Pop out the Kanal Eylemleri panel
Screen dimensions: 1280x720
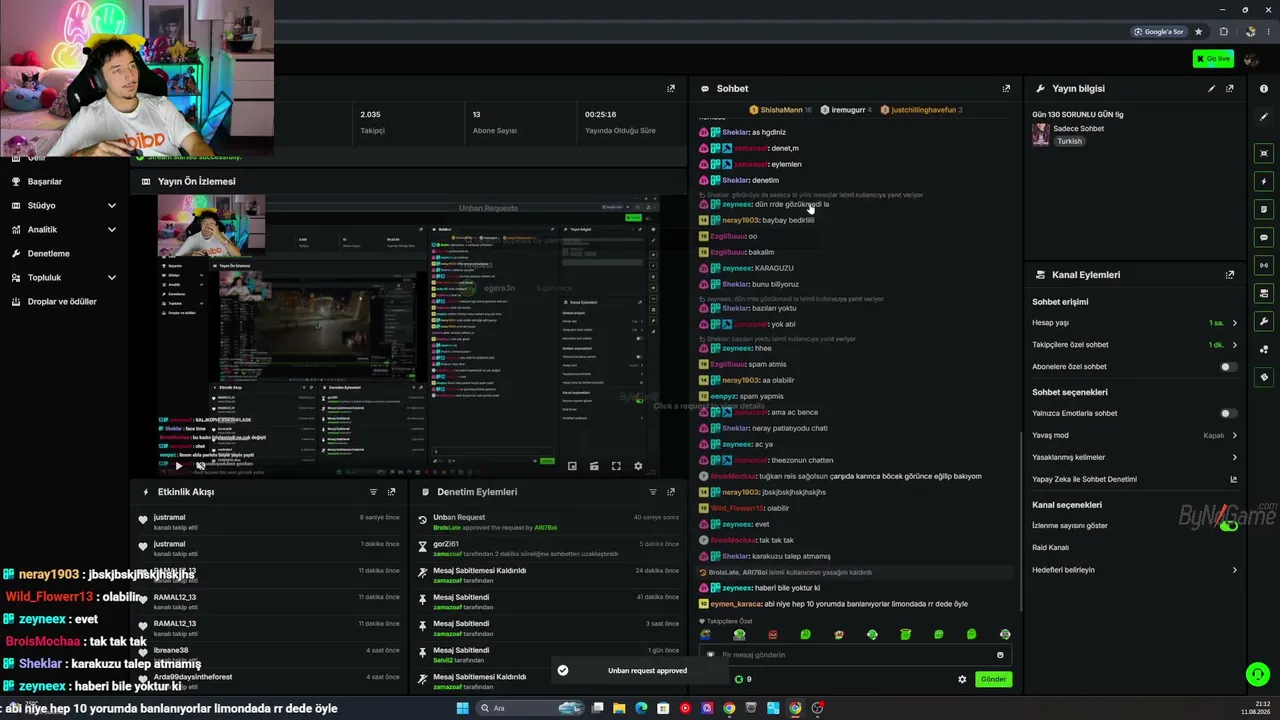1230,275
